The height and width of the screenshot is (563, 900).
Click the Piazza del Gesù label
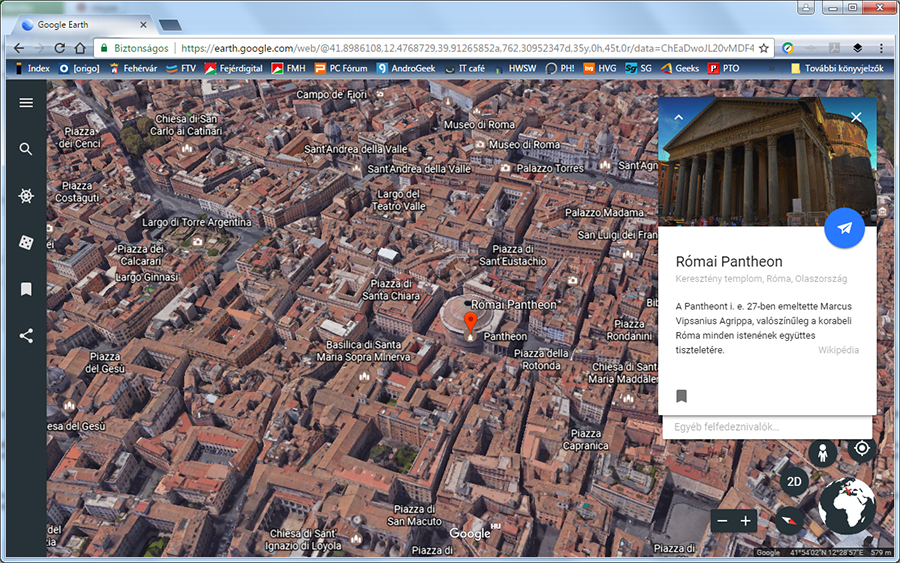(x=105, y=363)
